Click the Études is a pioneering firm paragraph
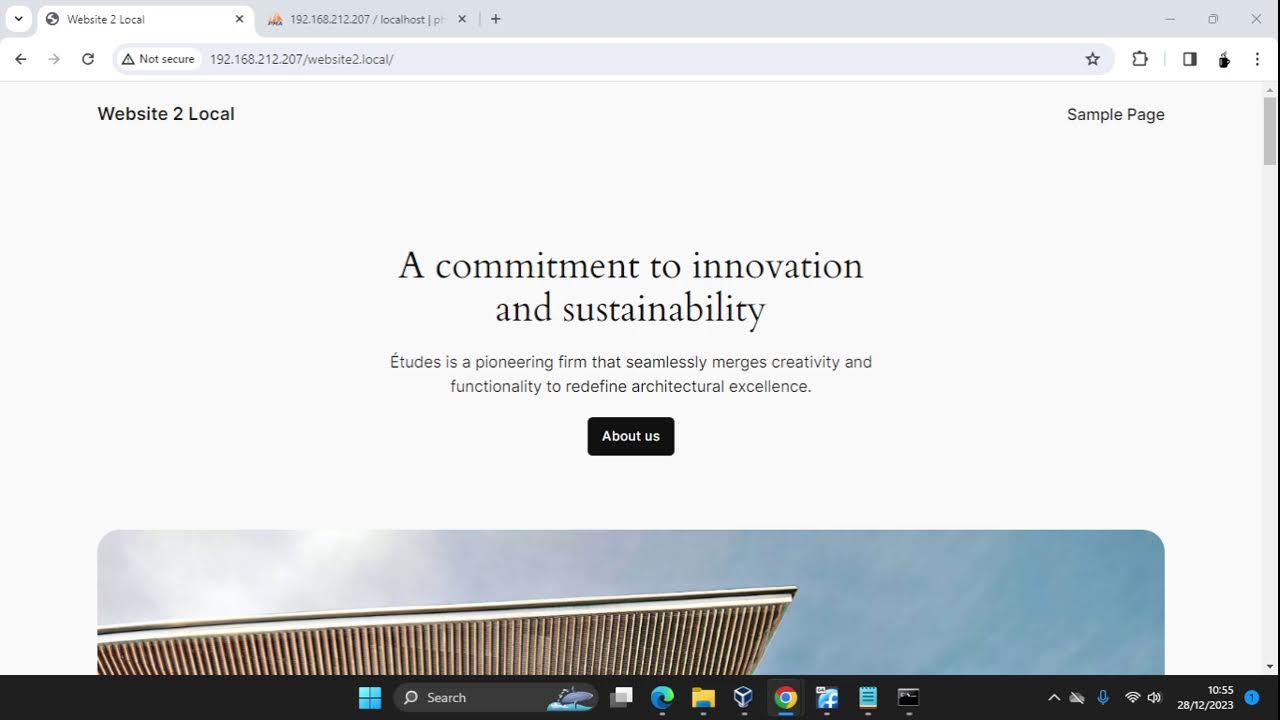Image resolution: width=1280 pixels, height=720 pixels. point(631,374)
